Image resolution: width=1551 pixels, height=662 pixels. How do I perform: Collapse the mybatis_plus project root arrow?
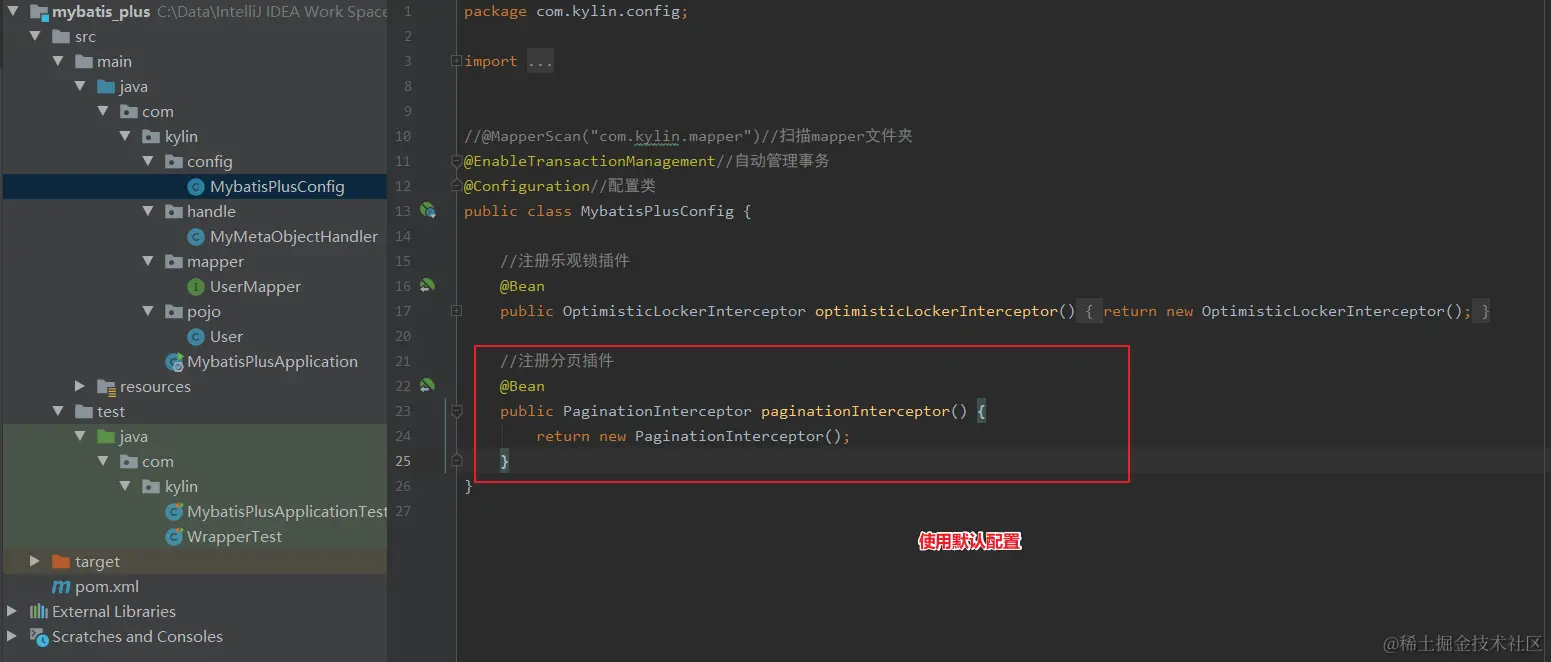pos(12,12)
